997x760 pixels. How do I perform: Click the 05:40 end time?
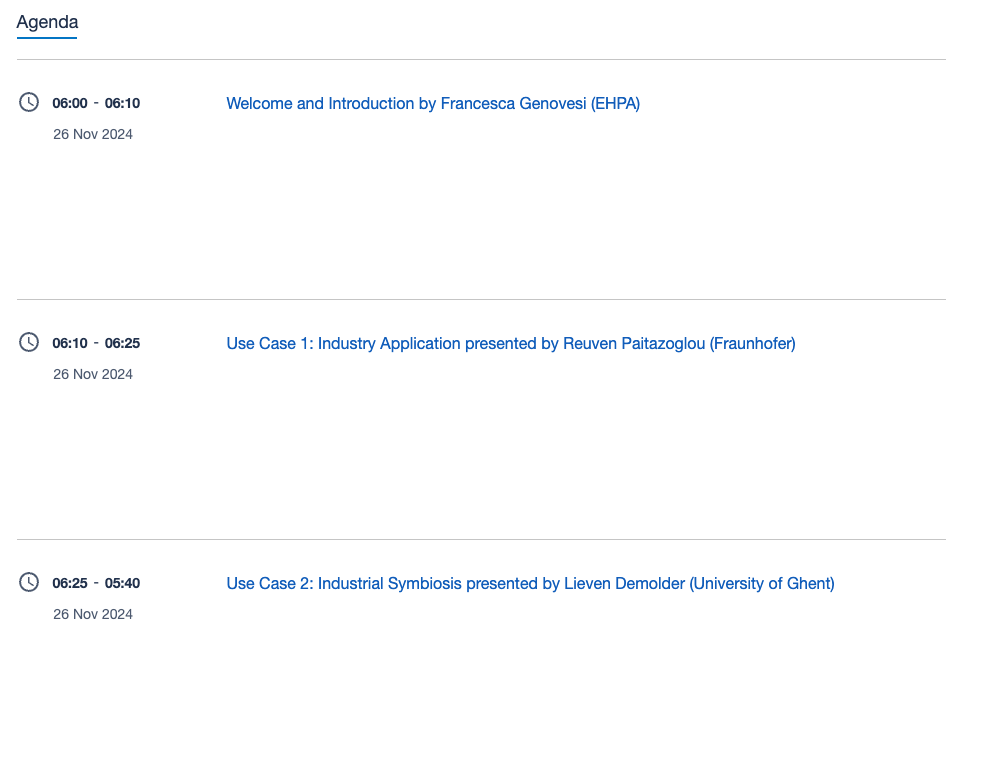coord(122,583)
